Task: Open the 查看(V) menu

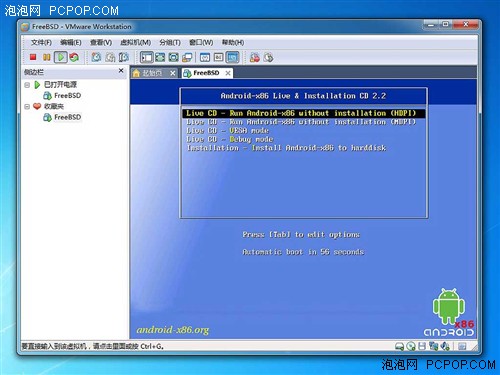Action: coord(101,42)
